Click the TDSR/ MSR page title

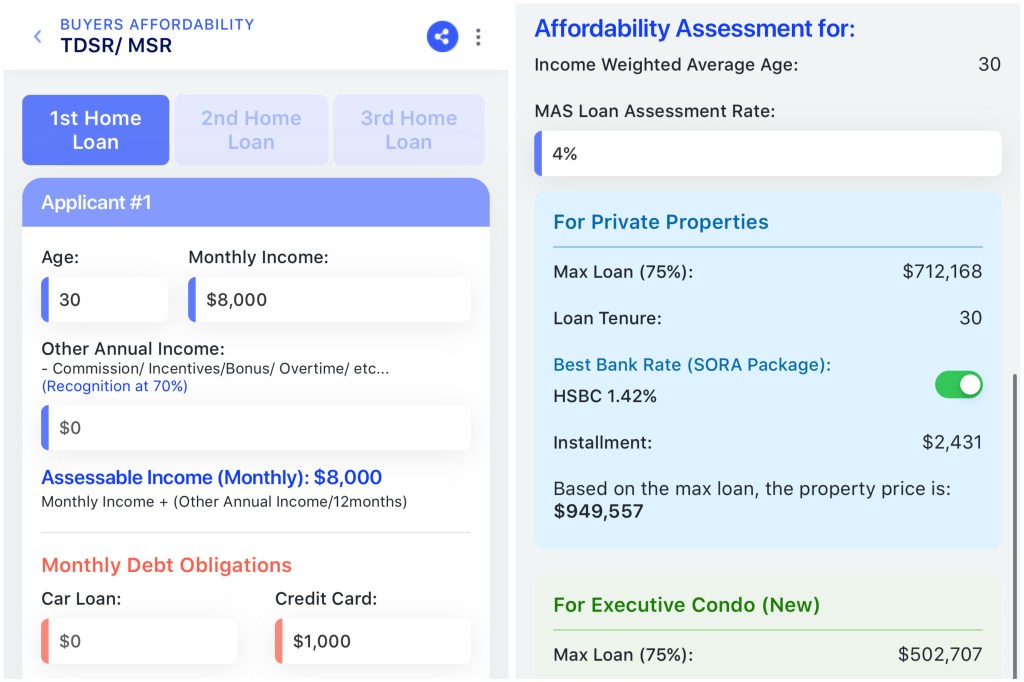(116, 45)
